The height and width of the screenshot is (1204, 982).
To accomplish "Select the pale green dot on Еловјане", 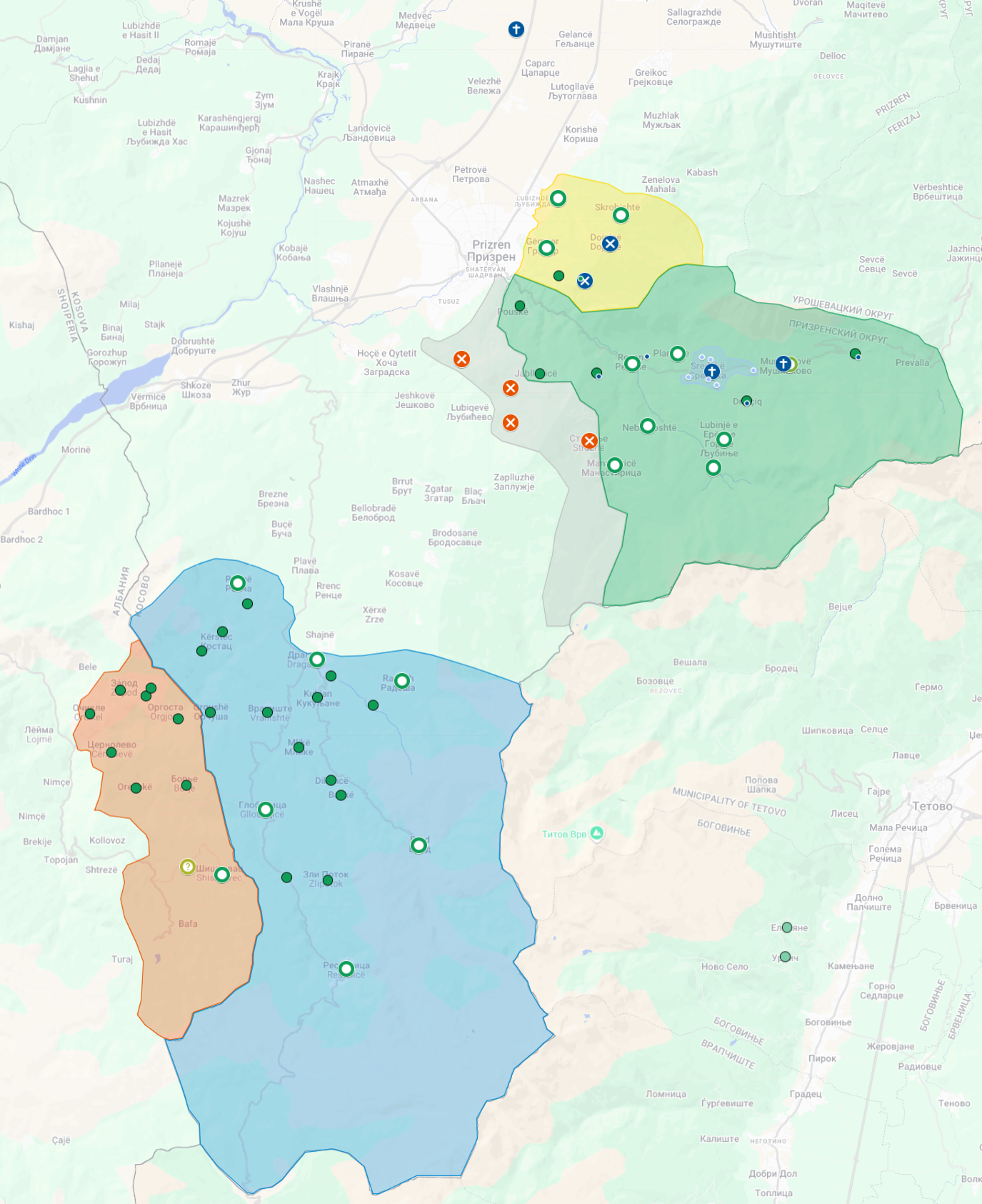I will 787,927.
